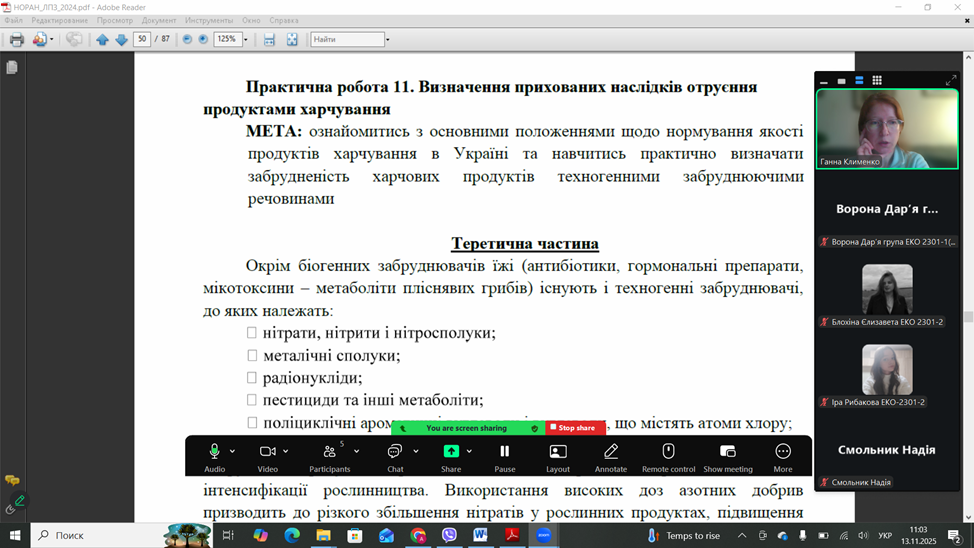Expand the audio settings arrow
This screenshot has height=548, width=974.
[x=233, y=451]
